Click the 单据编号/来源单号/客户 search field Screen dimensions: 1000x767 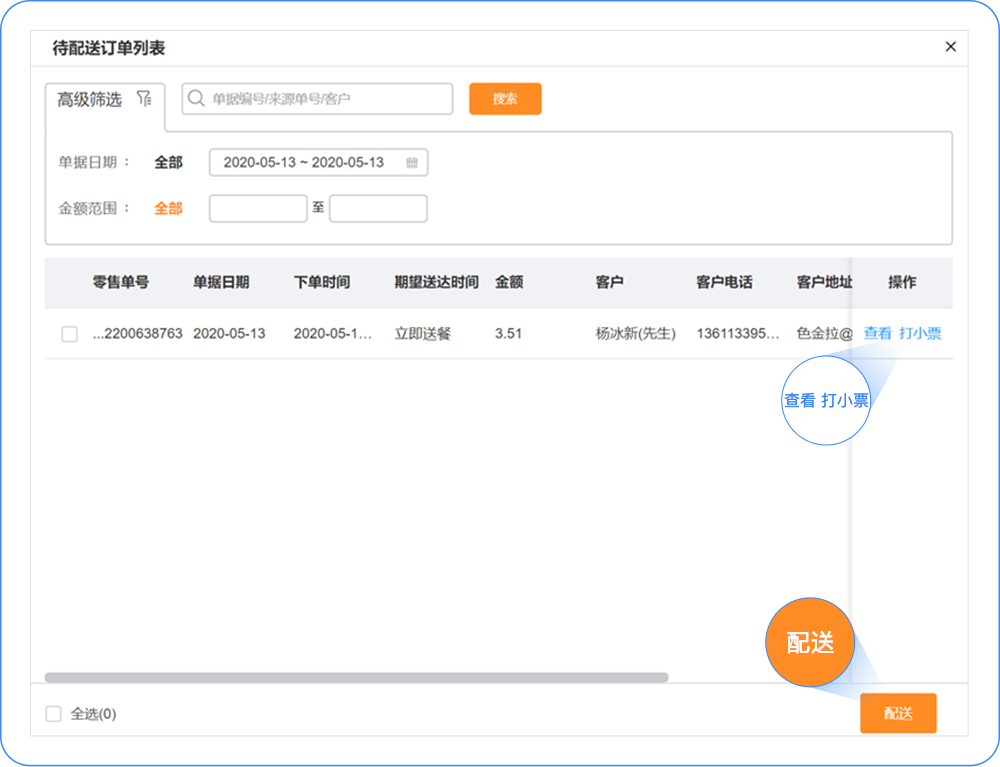318,99
